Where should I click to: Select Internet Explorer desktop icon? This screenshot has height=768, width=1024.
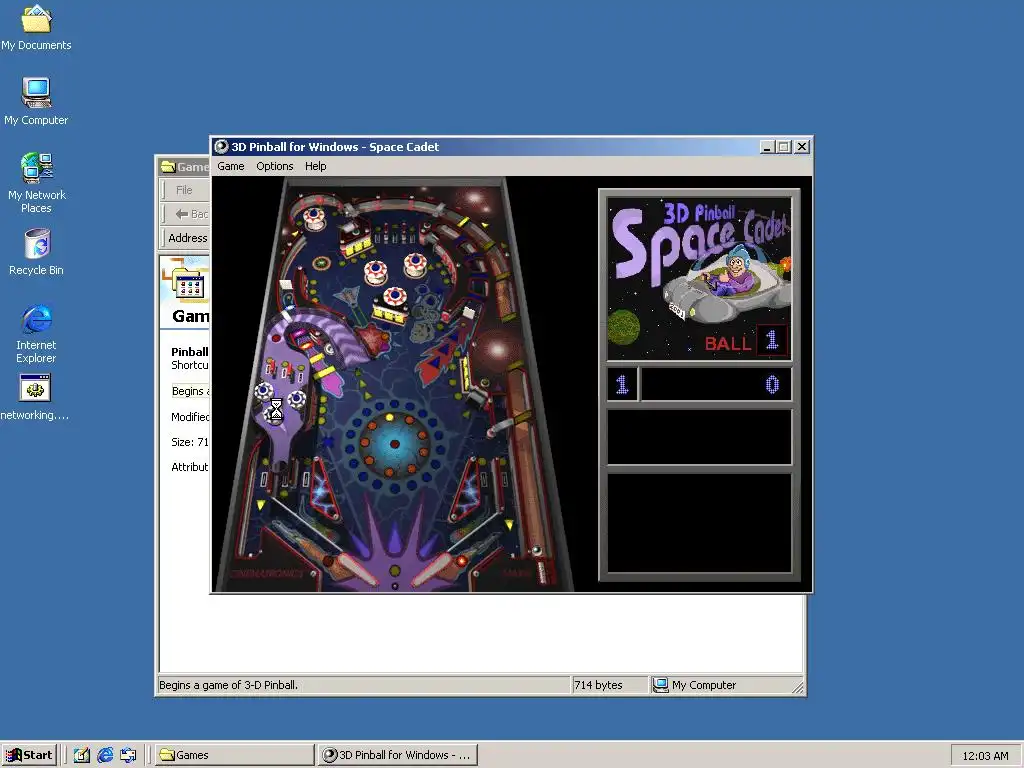(36, 334)
